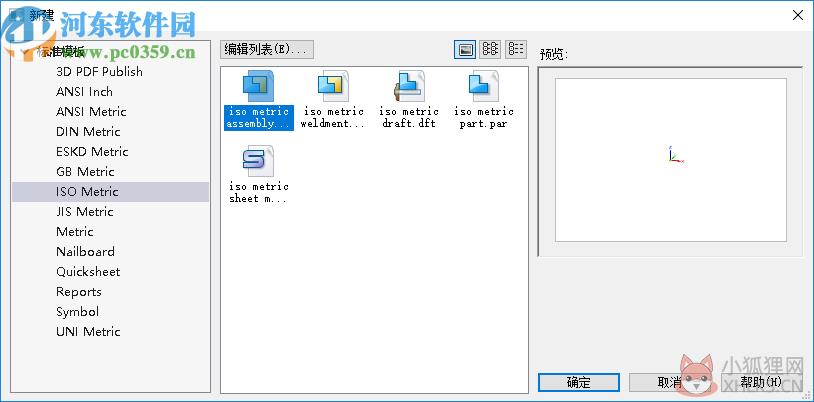Select JIS Metric template category
Image resolution: width=814 pixels, height=402 pixels.
(85, 212)
